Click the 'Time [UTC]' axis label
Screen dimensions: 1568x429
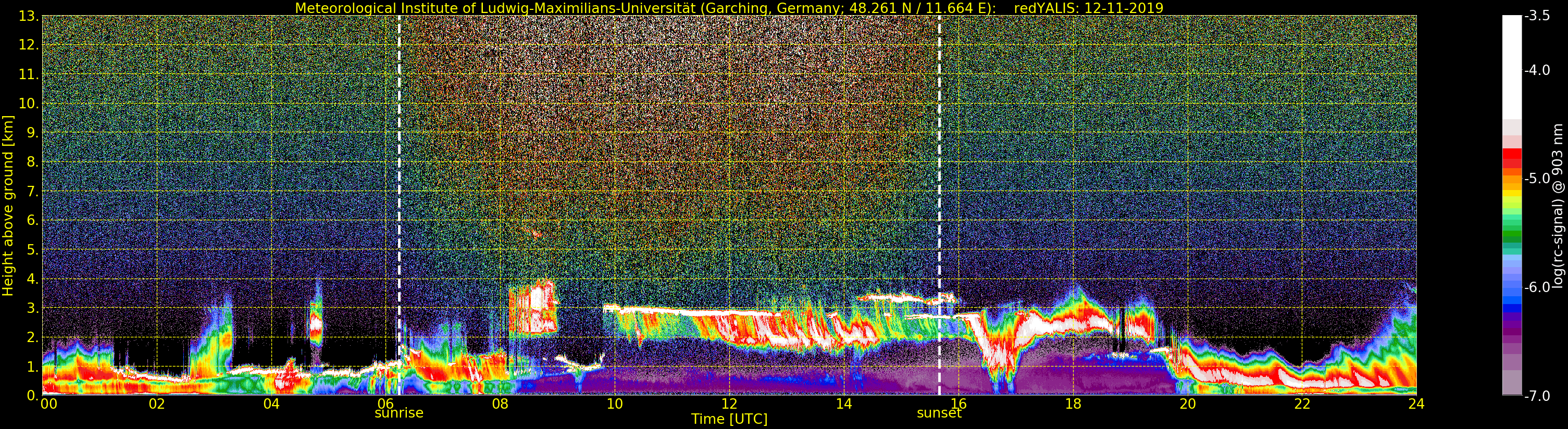[729, 419]
